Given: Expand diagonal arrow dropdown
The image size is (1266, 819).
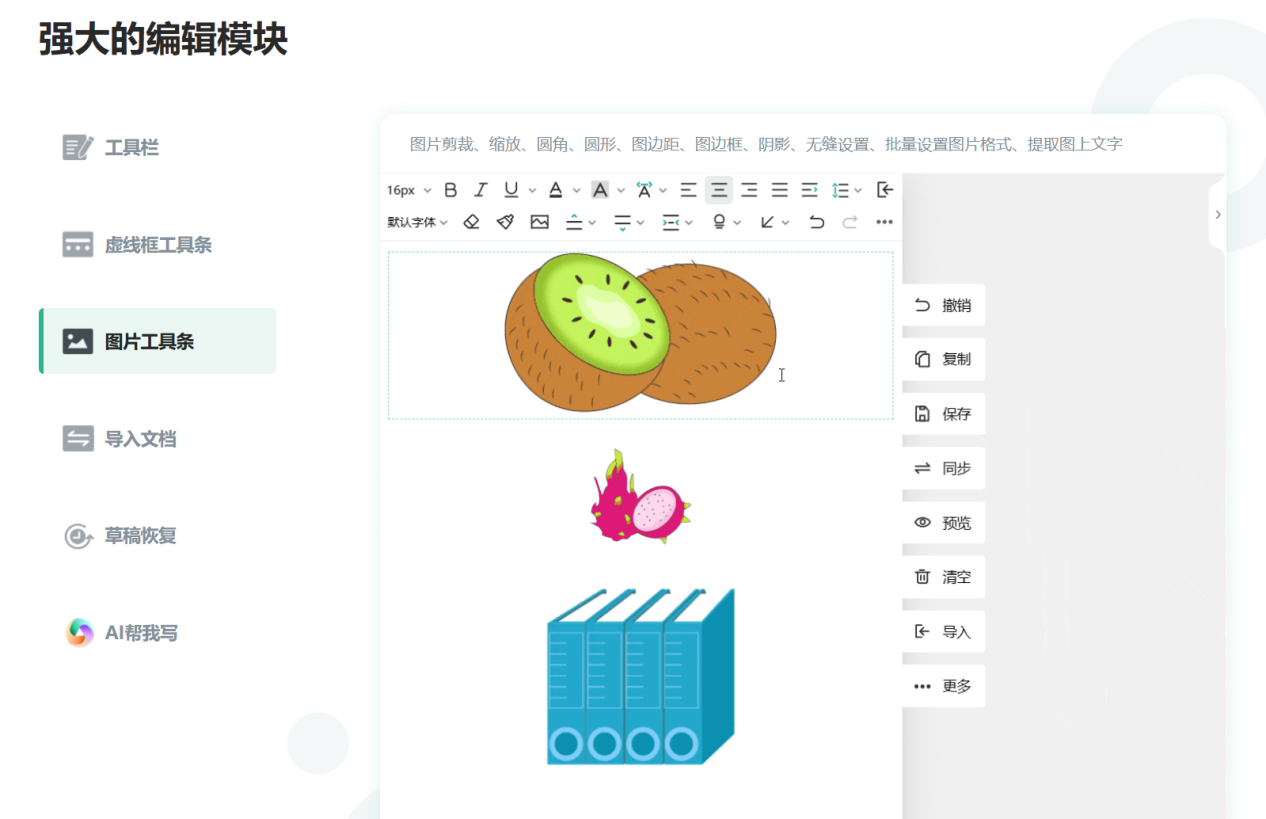Looking at the screenshot, I should (x=786, y=222).
